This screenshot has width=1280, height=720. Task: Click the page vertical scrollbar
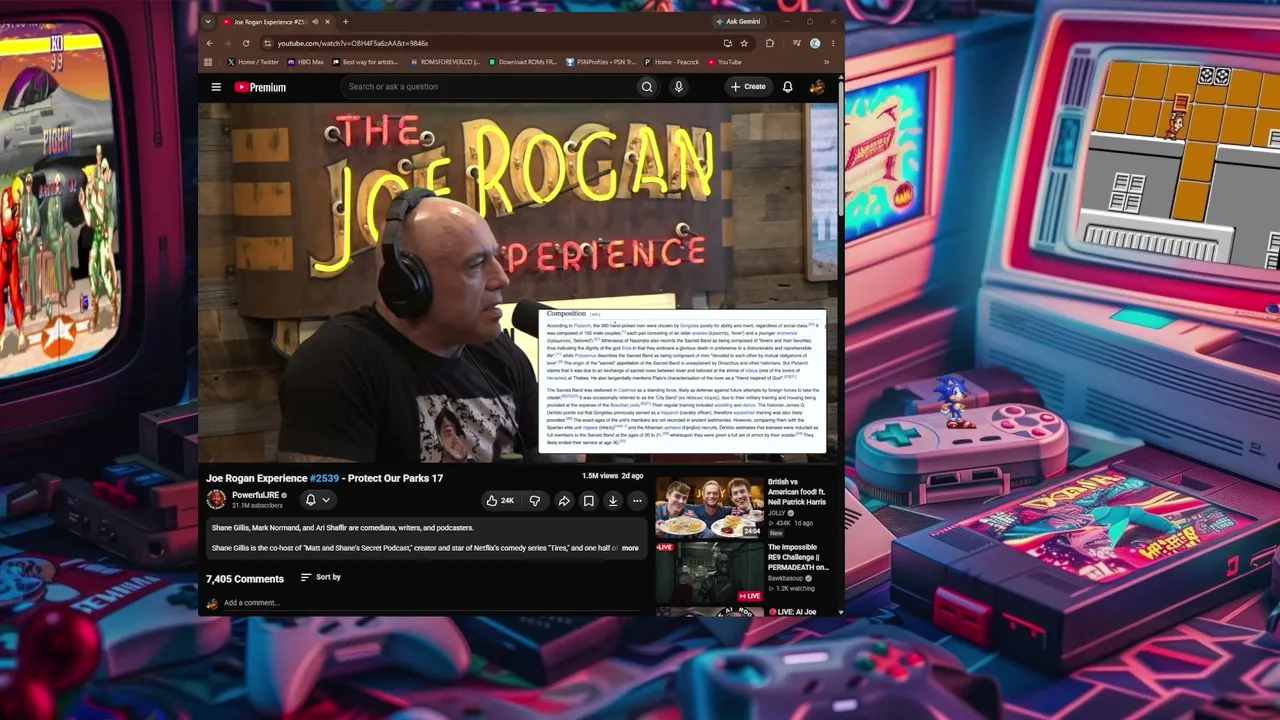(841, 150)
